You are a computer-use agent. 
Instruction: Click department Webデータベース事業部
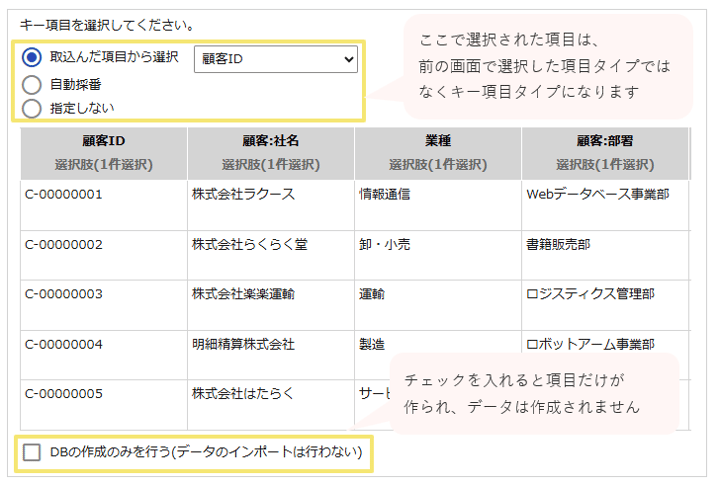tap(597, 194)
